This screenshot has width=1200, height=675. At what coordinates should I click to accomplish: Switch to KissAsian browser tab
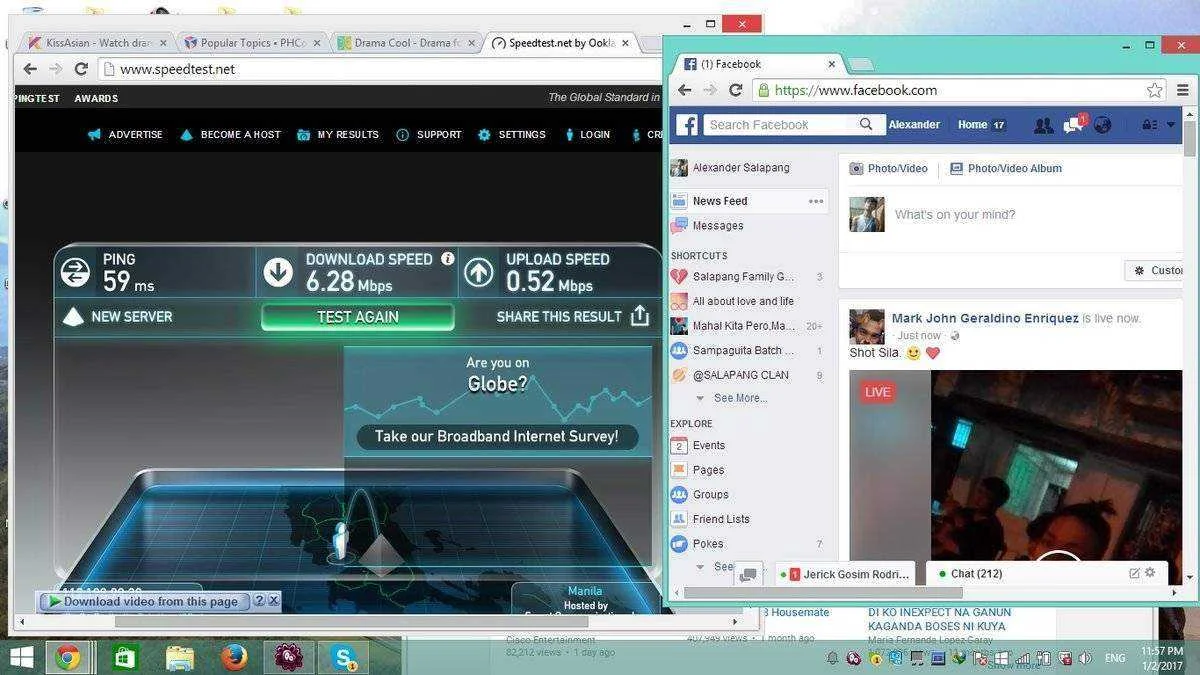97,43
